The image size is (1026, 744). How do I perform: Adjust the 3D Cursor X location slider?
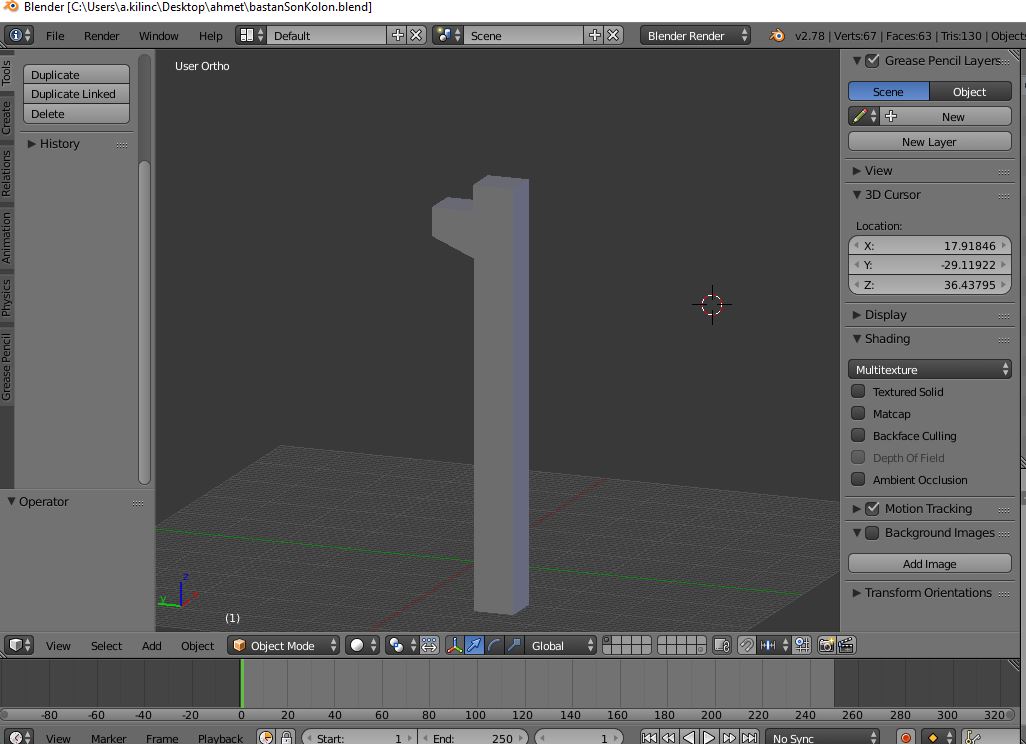pos(929,245)
